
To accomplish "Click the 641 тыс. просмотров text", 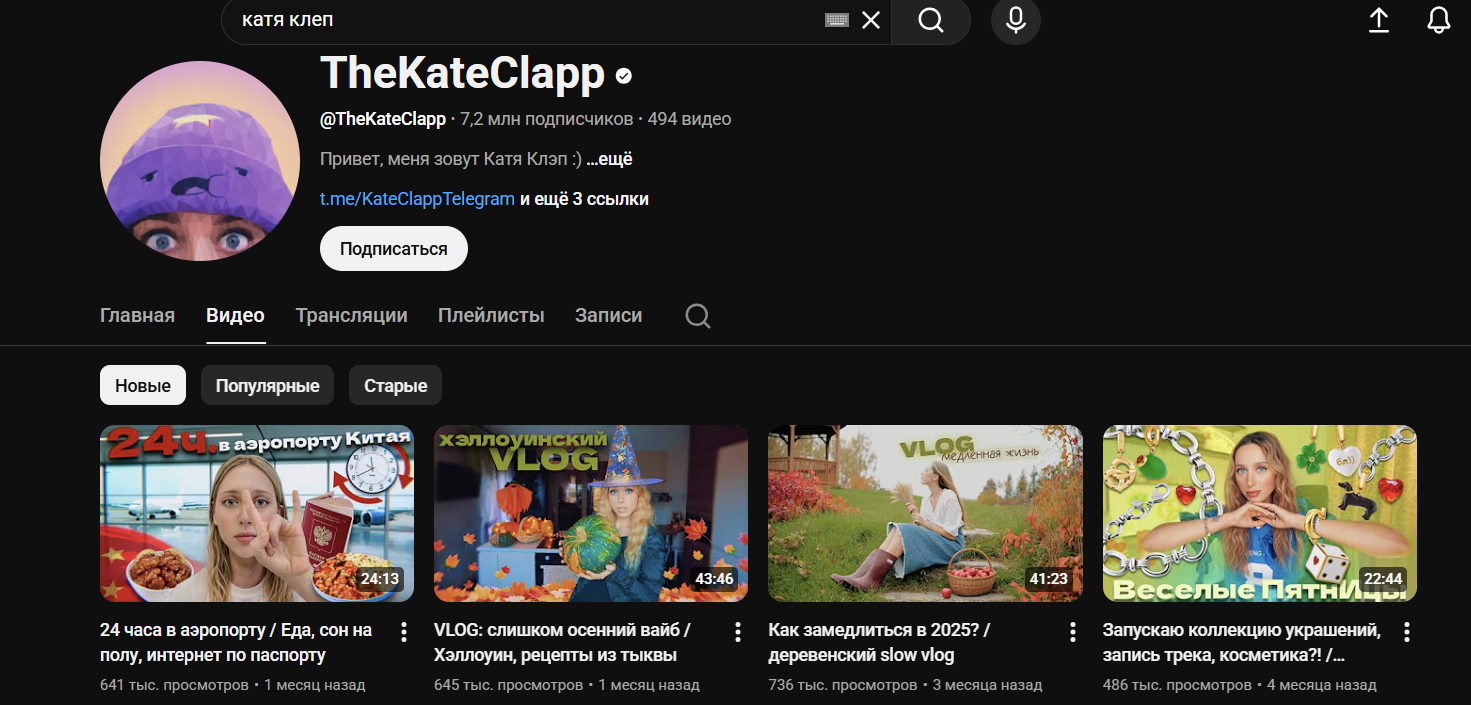I will point(174,685).
